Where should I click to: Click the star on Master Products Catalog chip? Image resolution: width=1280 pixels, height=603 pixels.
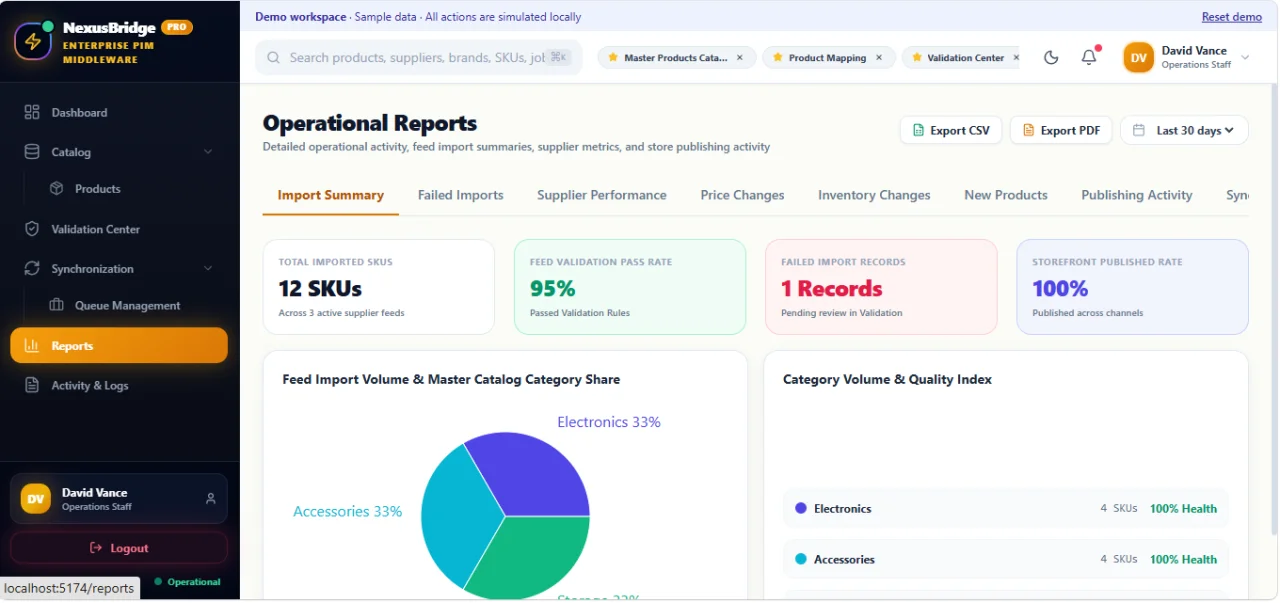pos(613,58)
